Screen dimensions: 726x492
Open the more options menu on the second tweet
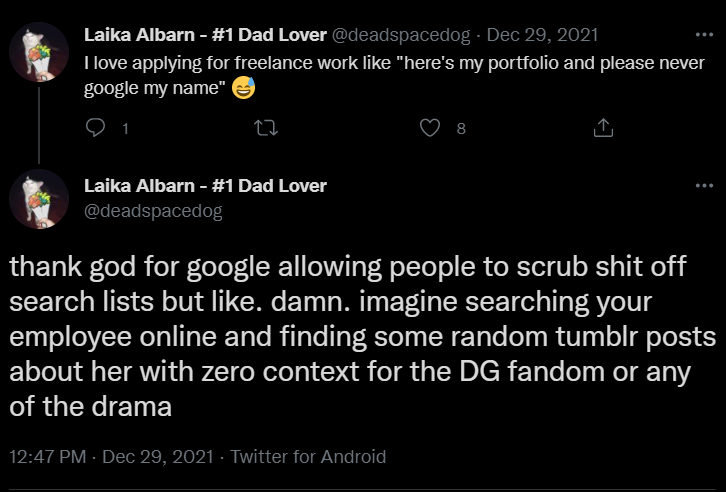(x=703, y=187)
